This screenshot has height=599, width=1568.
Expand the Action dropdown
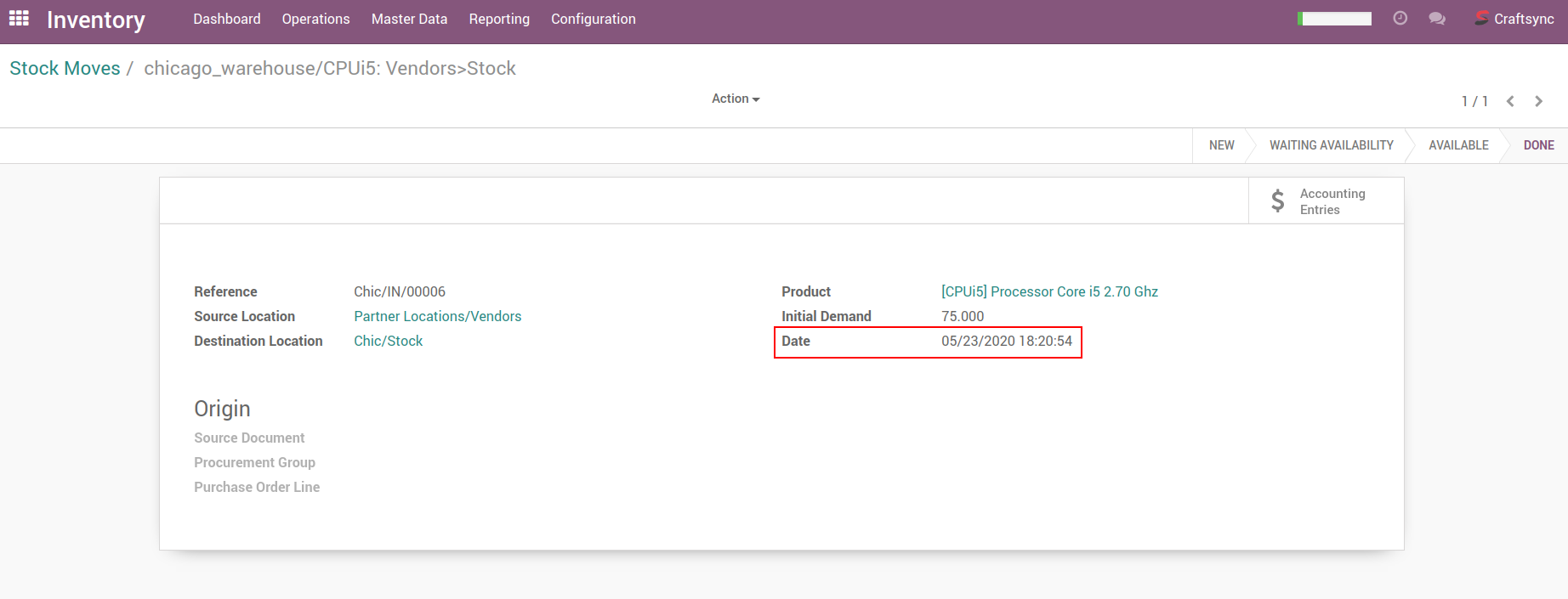coord(735,99)
